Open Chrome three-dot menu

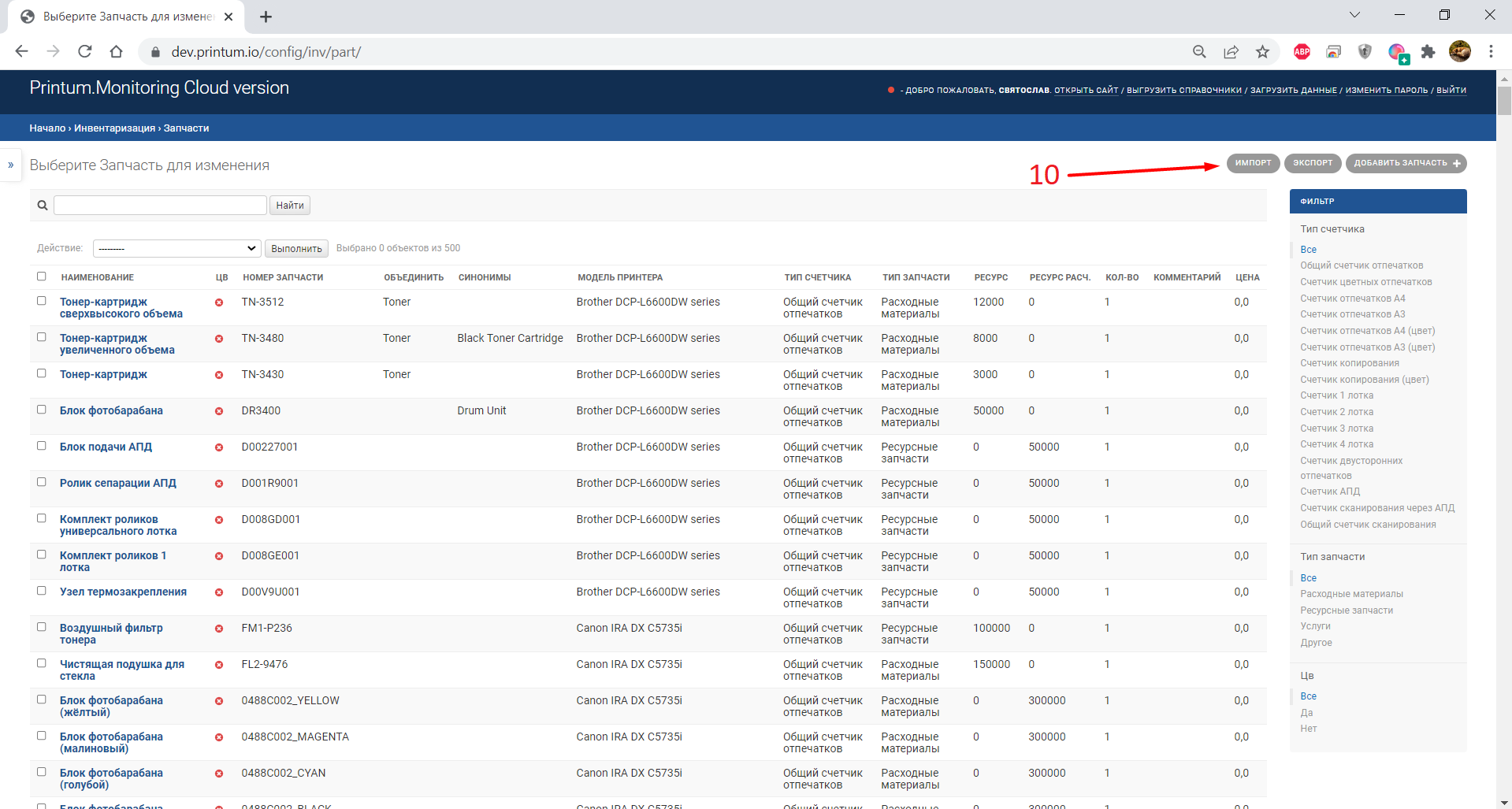click(1491, 51)
